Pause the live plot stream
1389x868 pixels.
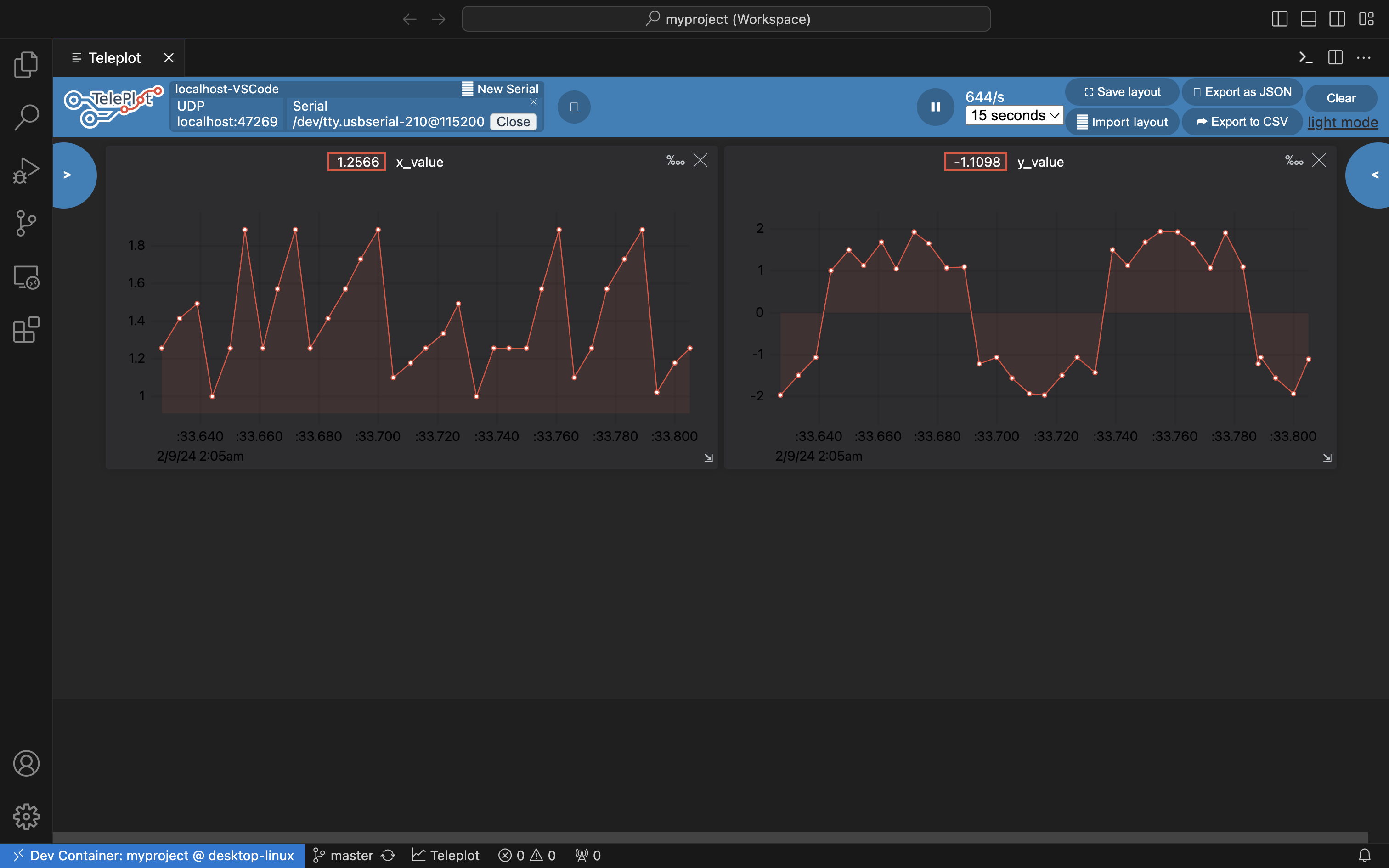(x=936, y=107)
